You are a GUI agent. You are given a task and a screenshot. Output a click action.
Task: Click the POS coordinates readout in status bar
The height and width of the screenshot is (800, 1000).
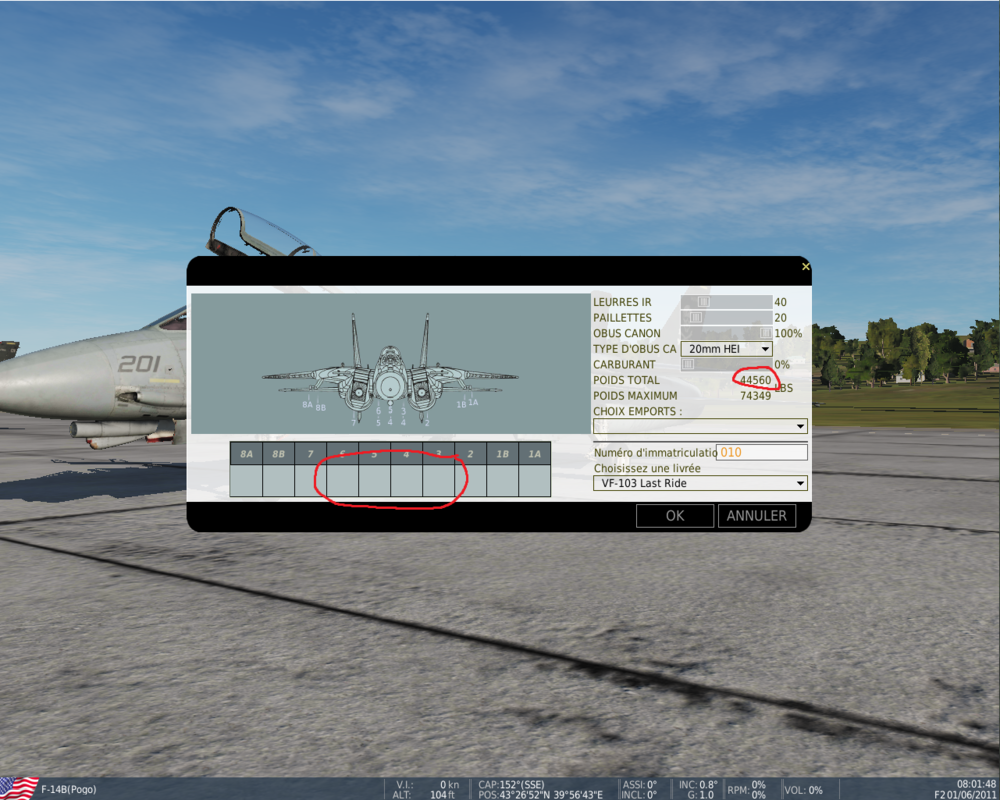point(540,794)
